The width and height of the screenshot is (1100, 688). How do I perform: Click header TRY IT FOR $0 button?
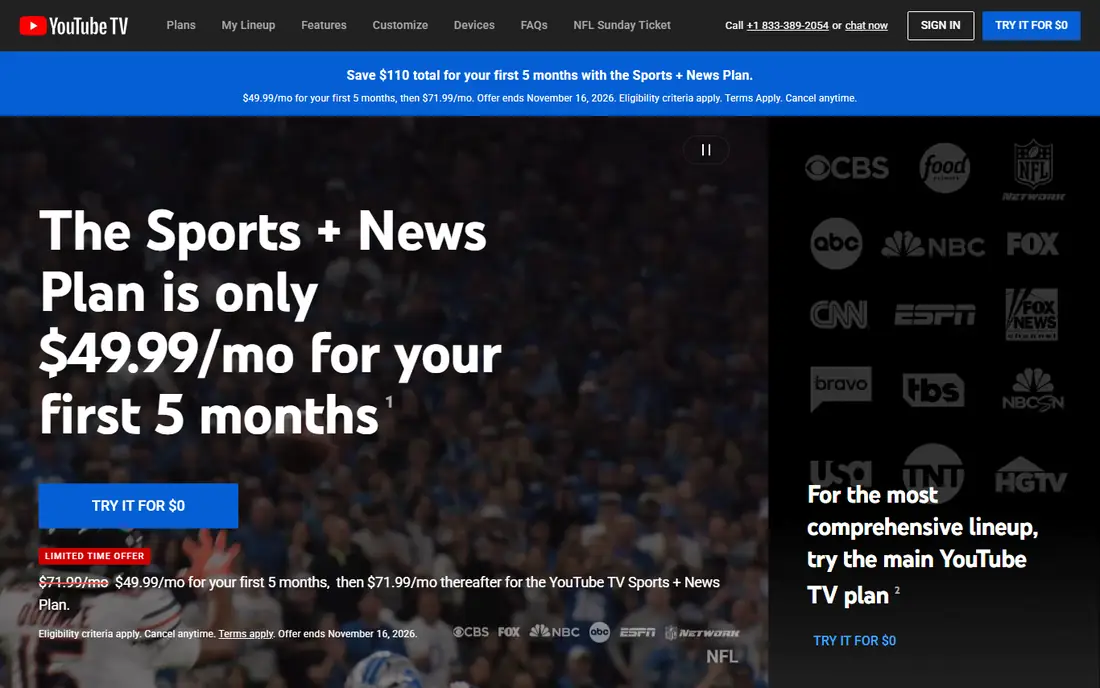click(x=1031, y=25)
